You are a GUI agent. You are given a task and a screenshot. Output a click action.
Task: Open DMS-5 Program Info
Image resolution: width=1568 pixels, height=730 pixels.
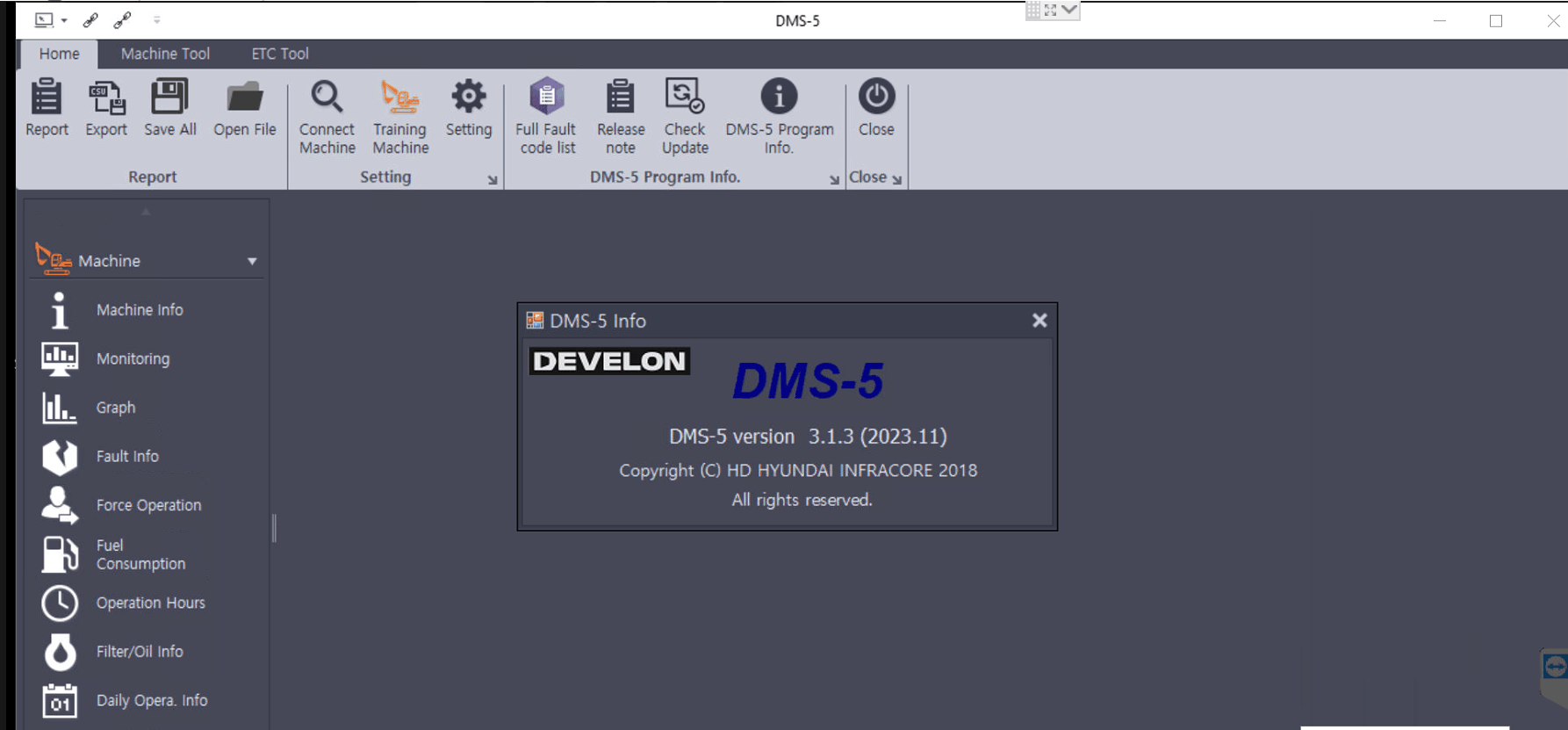point(779,97)
